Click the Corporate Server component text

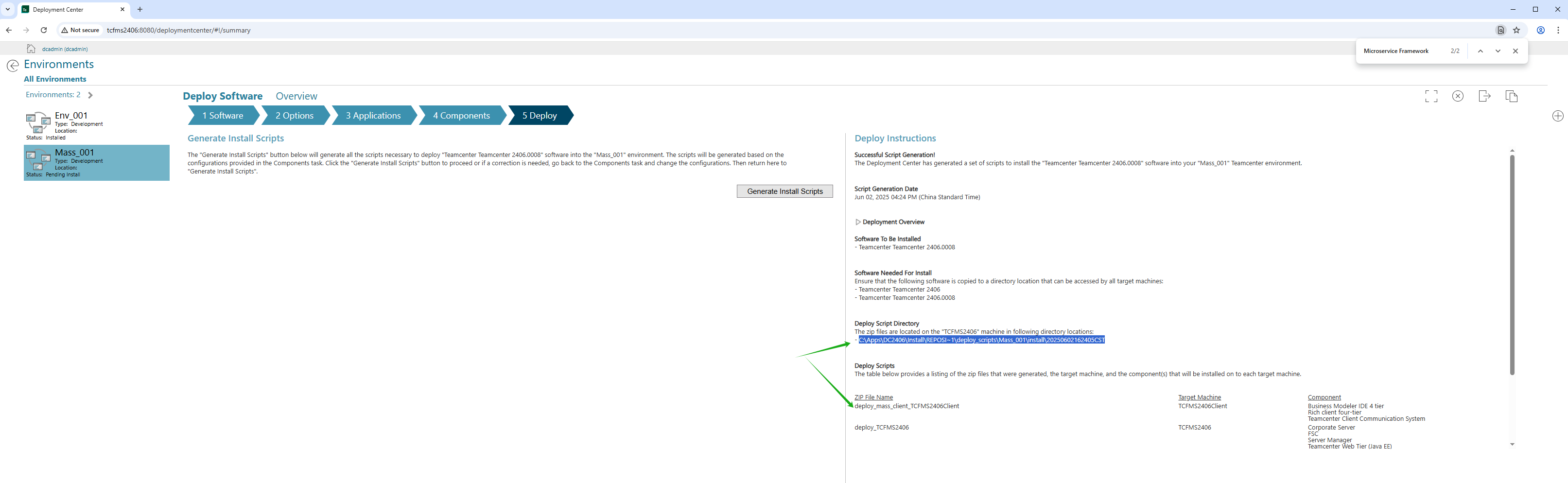coord(1332,428)
